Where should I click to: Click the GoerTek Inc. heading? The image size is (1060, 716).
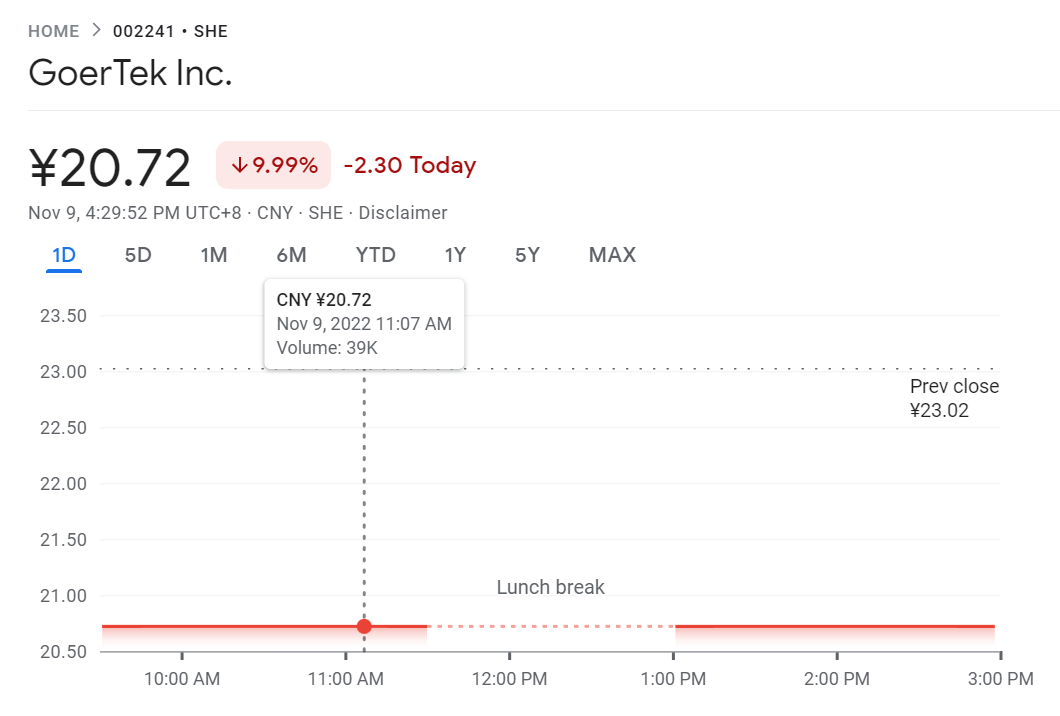[x=130, y=73]
